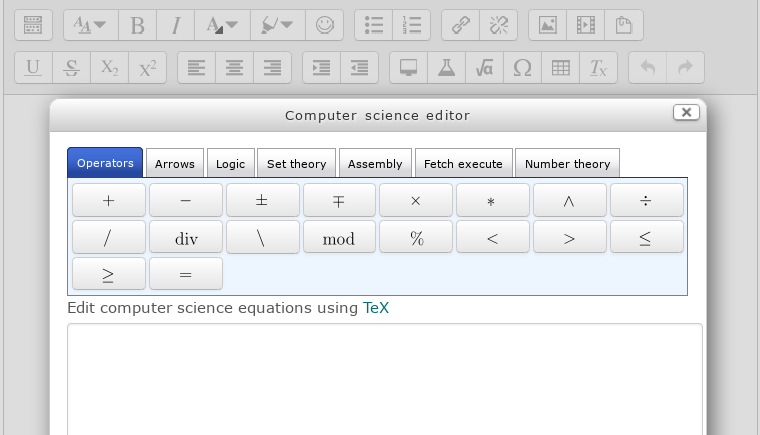Switch to the Arrows tab
The image size is (760, 435).
(x=174, y=164)
